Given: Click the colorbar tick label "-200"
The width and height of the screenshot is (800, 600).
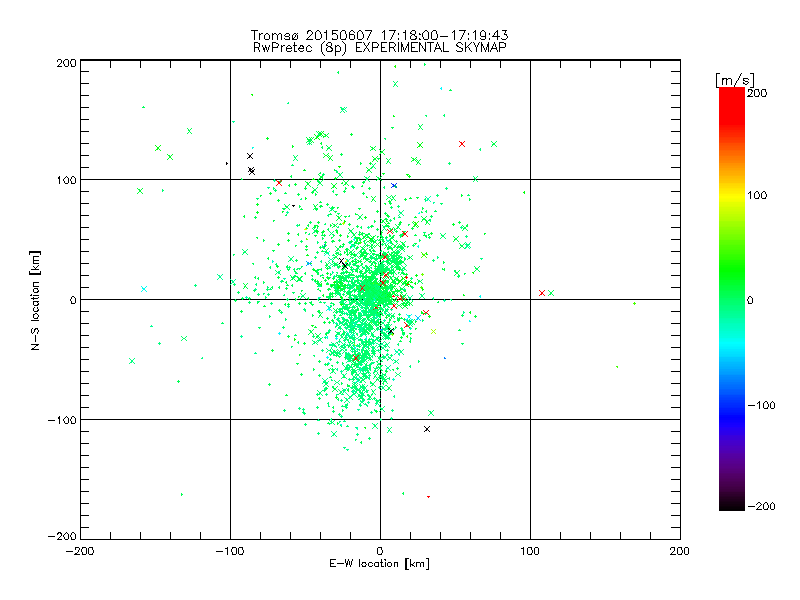Looking at the screenshot, I should point(762,506).
